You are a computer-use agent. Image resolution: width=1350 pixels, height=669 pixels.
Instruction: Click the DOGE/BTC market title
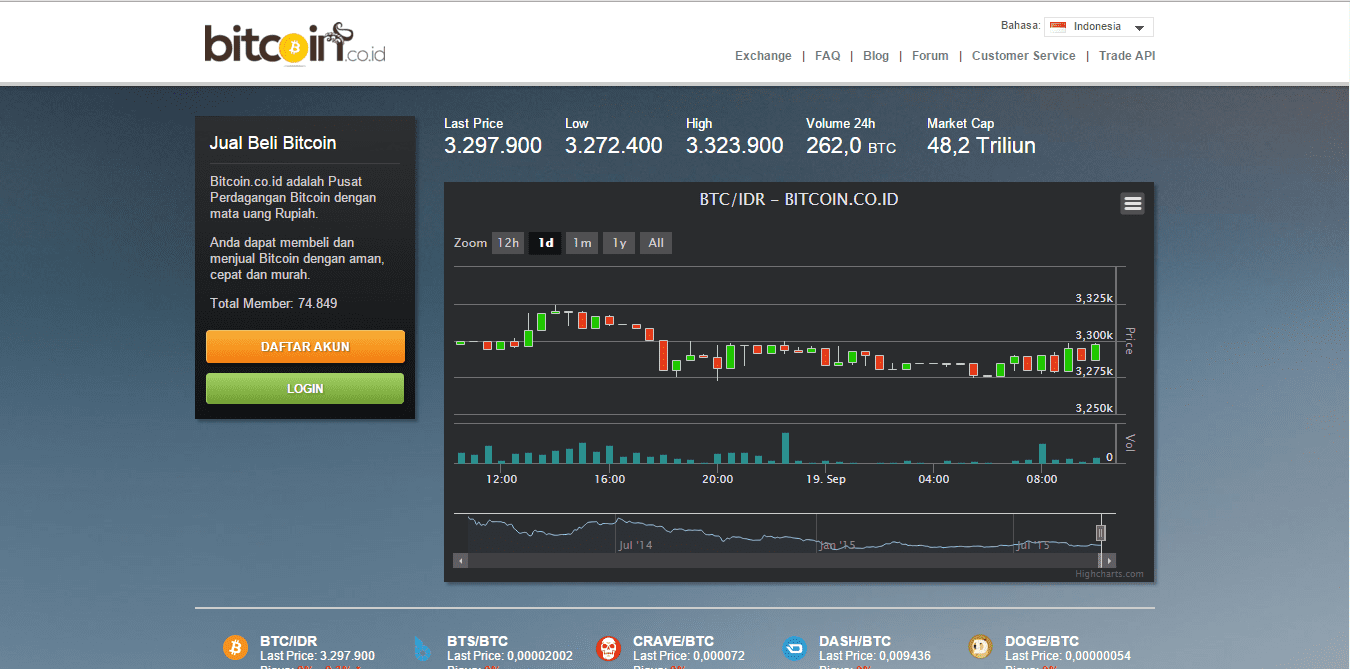1042,641
